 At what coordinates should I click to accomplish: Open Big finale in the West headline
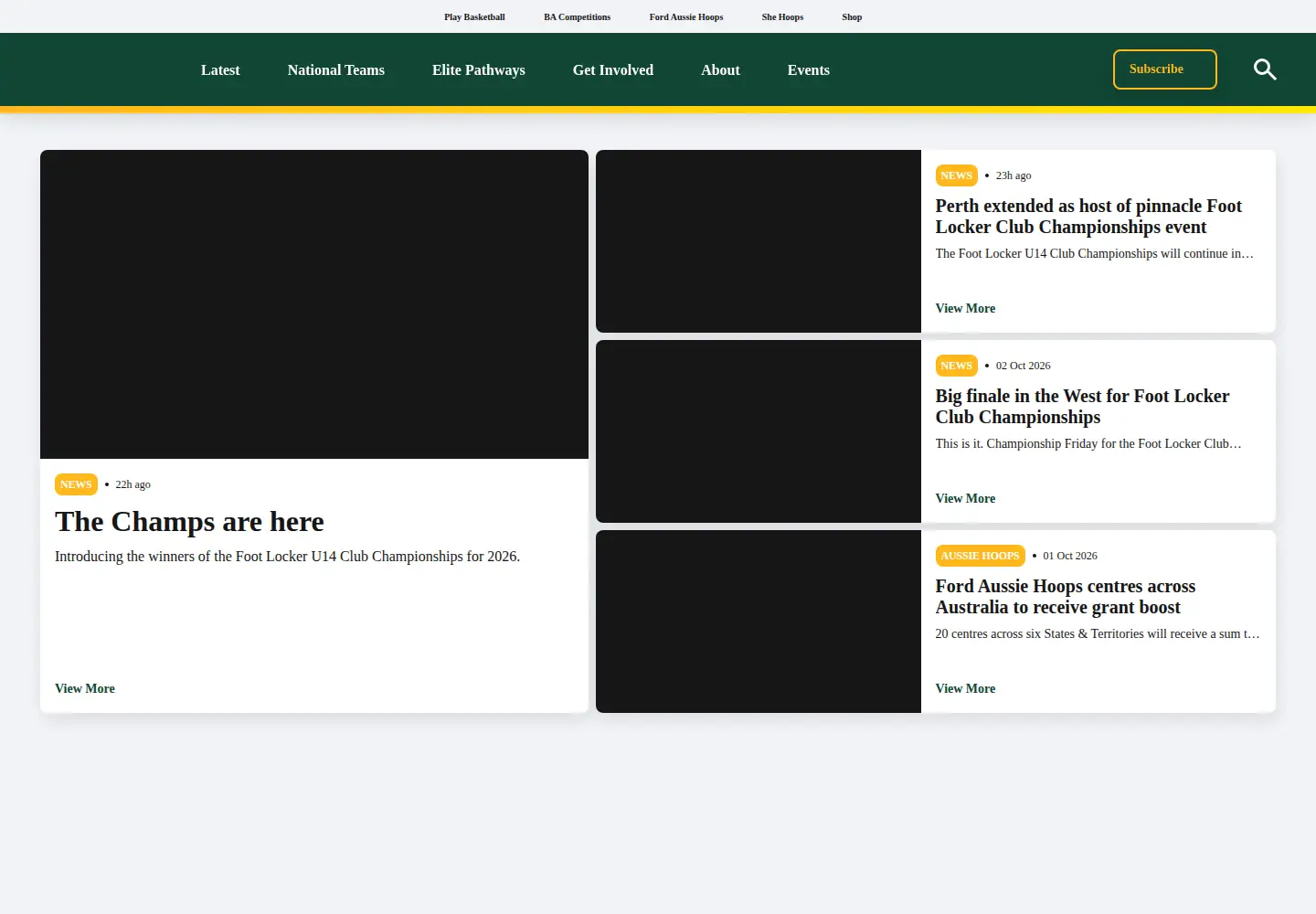pyautogui.click(x=1082, y=407)
